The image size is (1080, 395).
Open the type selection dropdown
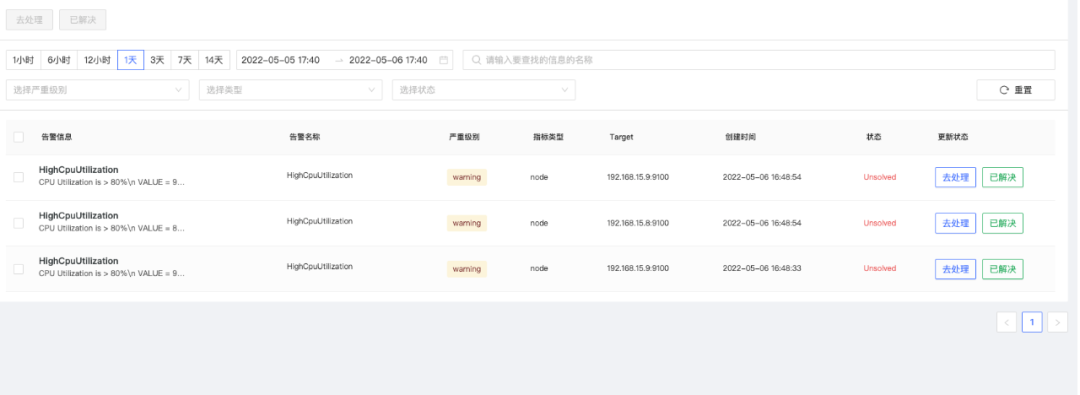[x=291, y=90]
